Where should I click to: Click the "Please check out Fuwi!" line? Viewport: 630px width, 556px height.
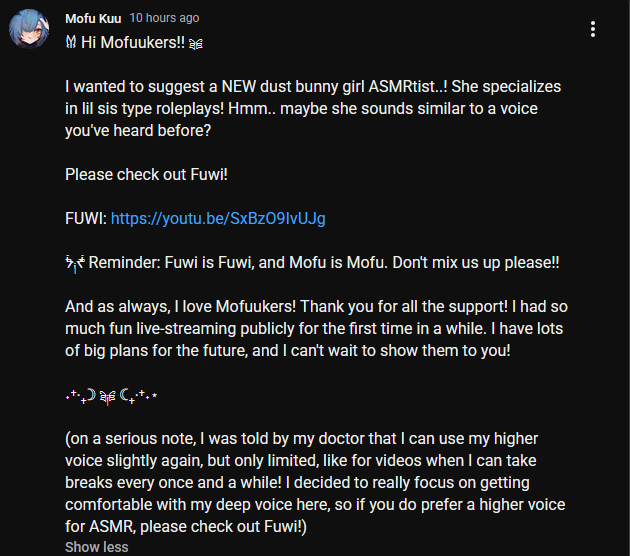(x=146, y=175)
